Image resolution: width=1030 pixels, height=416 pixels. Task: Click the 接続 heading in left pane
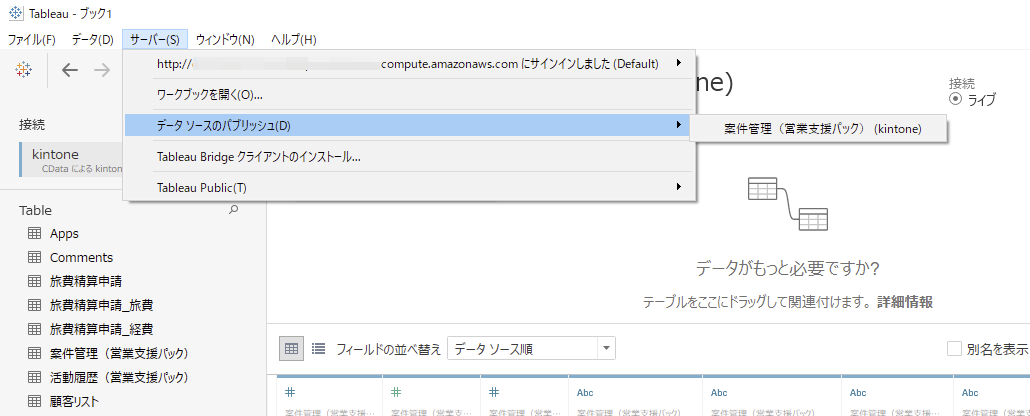click(x=32, y=124)
